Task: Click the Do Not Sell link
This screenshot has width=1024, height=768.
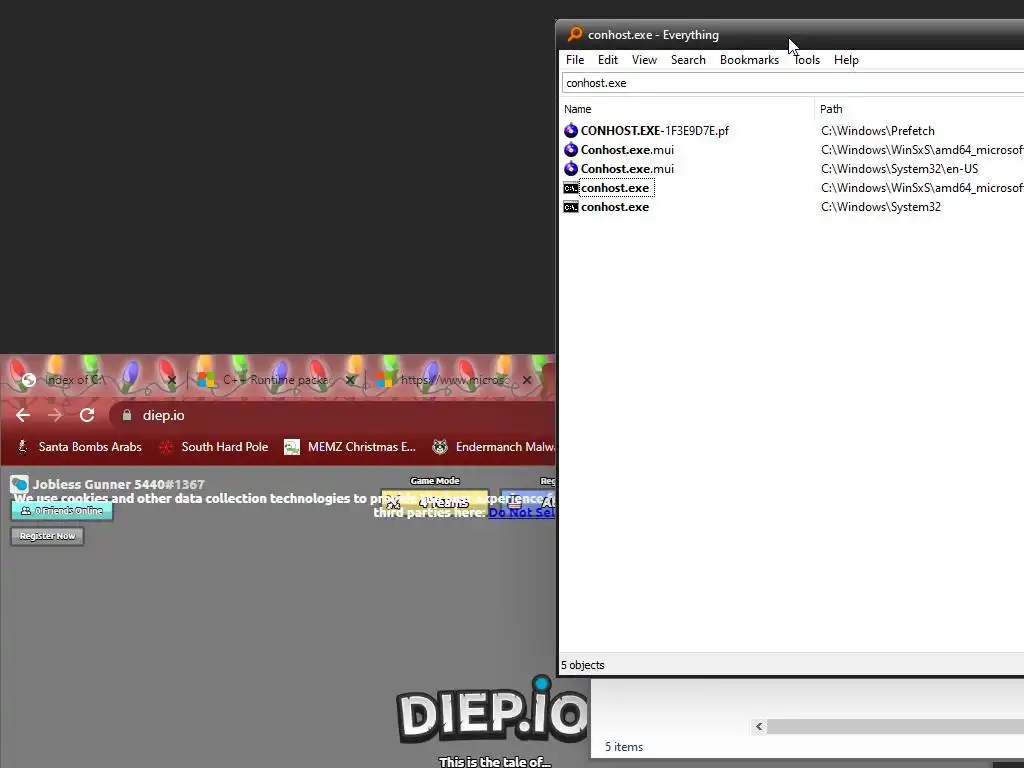Action: click(522, 513)
